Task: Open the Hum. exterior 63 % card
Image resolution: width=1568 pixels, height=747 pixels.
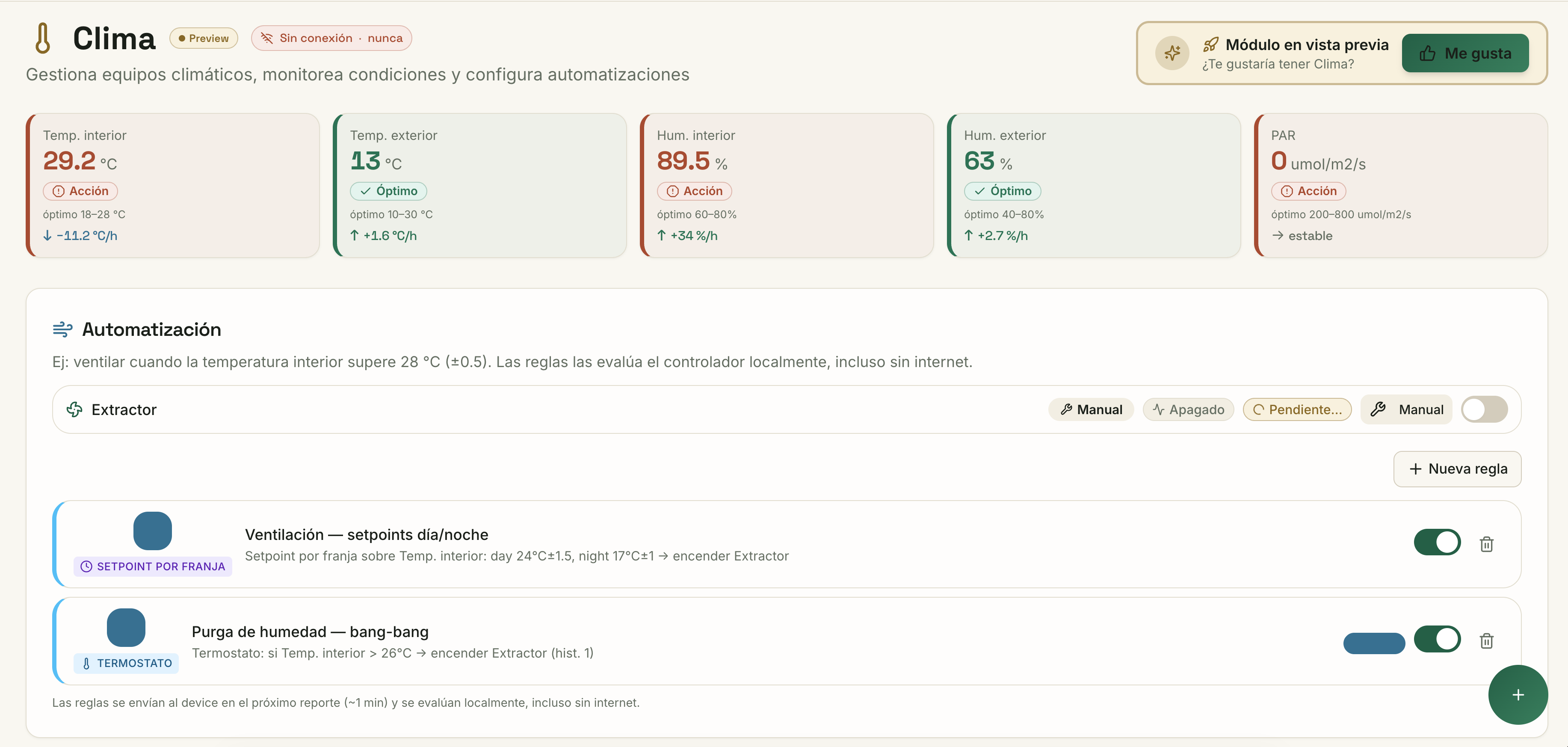Action: [x=1094, y=185]
